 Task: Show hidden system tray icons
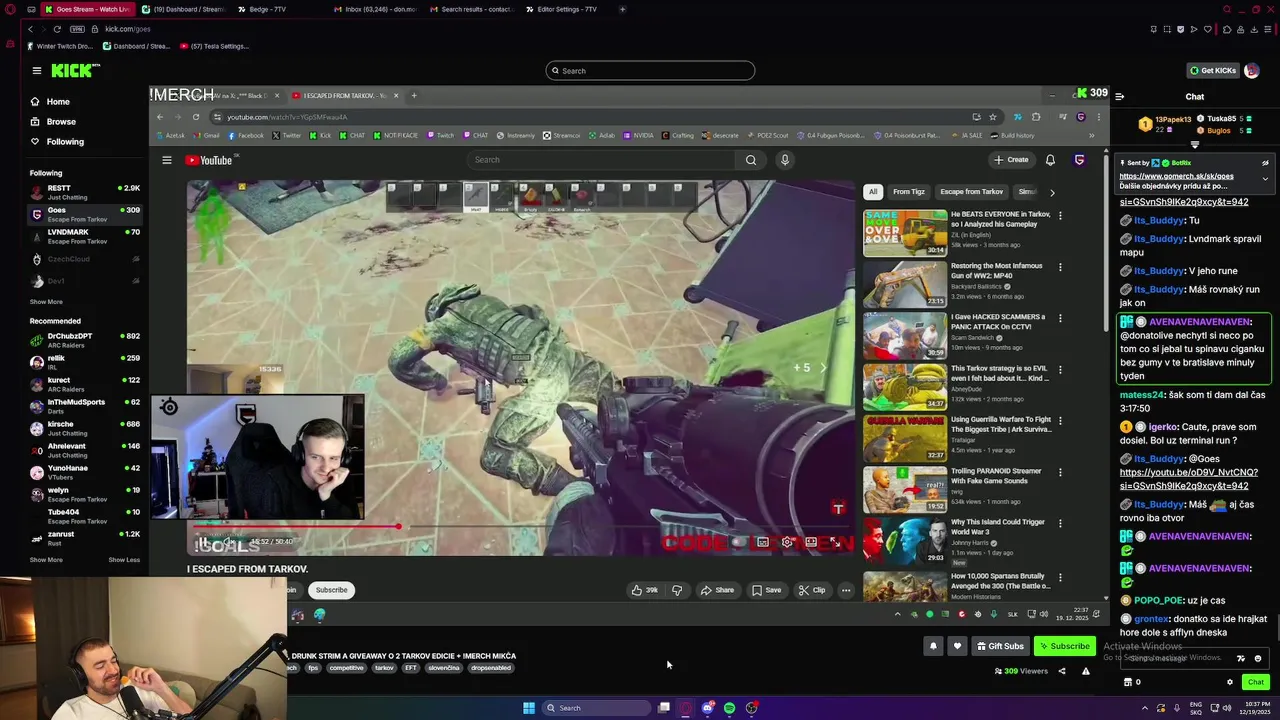1145,708
